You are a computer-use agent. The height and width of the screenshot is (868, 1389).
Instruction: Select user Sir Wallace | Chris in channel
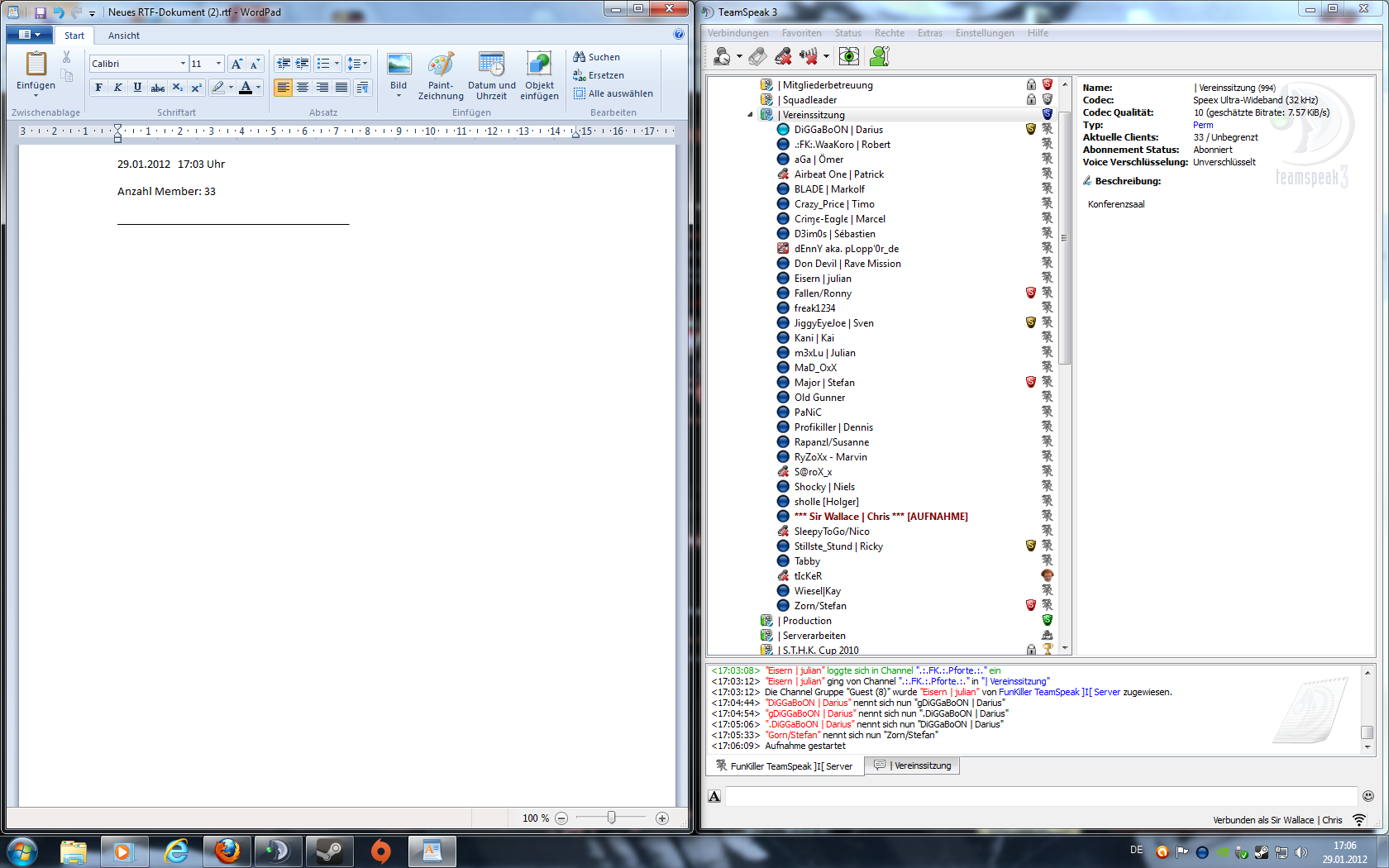click(881, 517)
